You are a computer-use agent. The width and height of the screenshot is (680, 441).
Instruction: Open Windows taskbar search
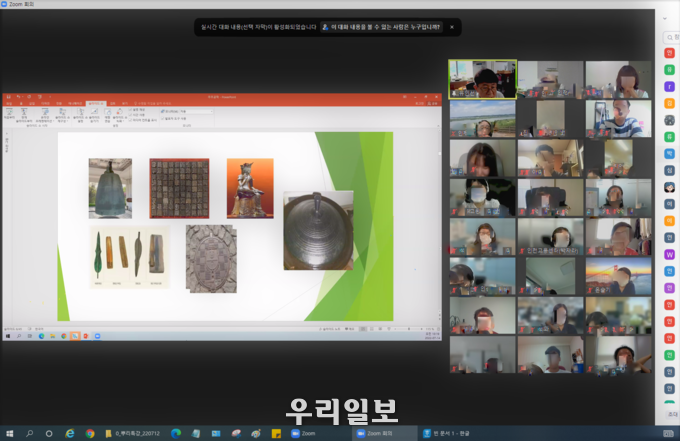pos(29,433)
